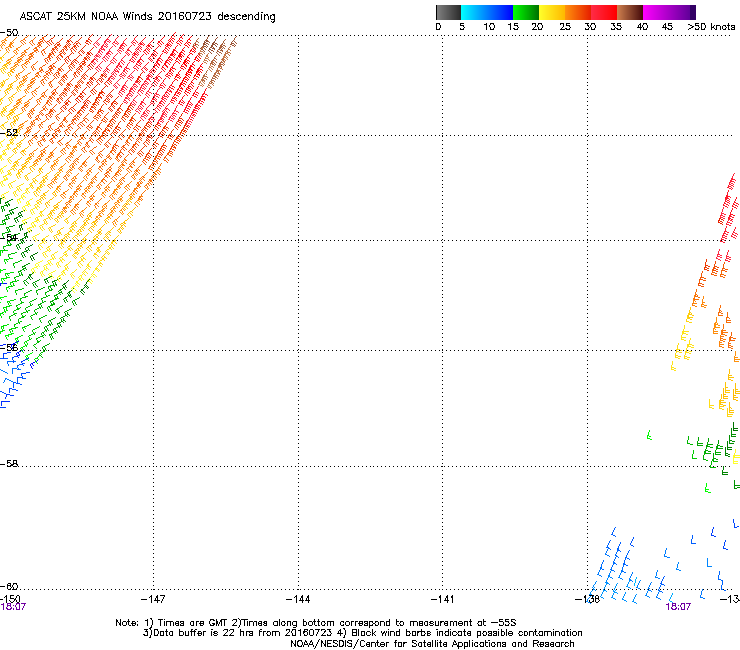740x650 pixels.
Task: Click the legend tick label '25'
Action: pos(565,27)
